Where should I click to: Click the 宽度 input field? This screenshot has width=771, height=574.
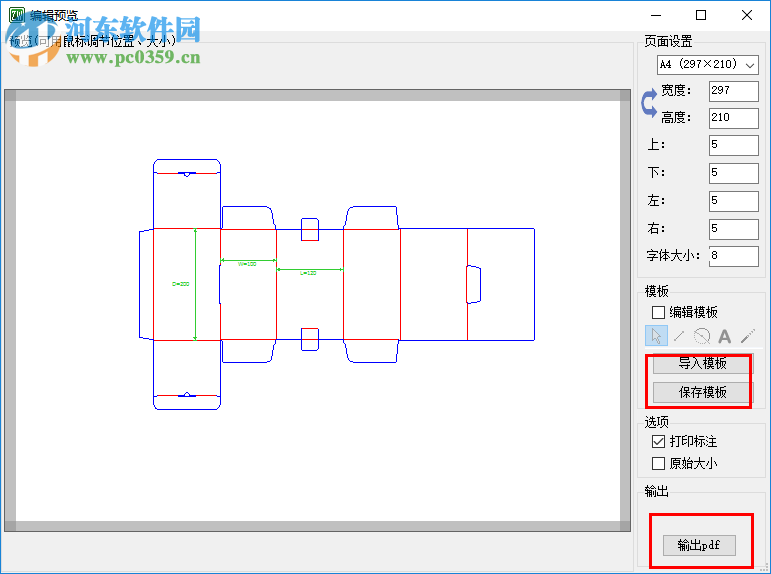pos(734,91)
